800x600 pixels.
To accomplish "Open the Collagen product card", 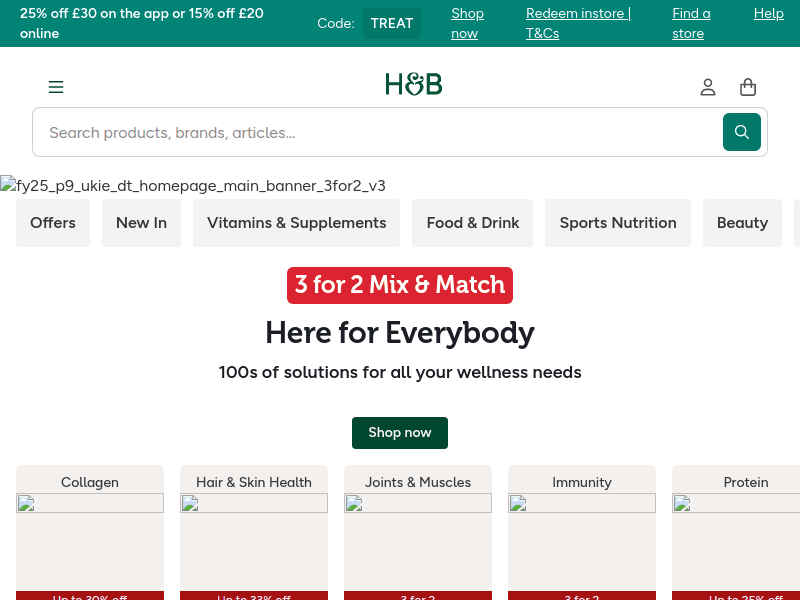I will [90, 530].
